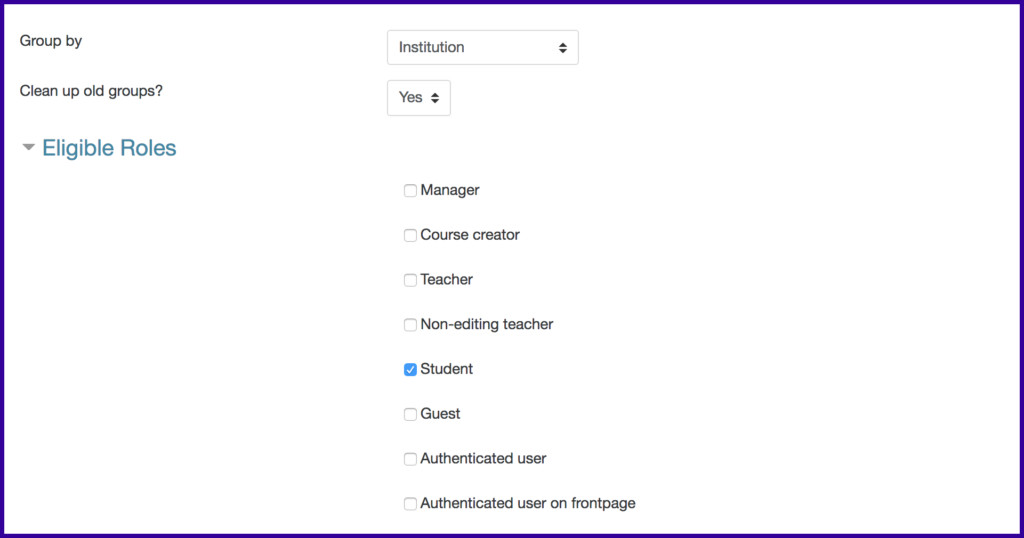Viewport: 1024px width, 538px height.
Task: Click the Clean up old groups? label
Action: click(91, 91)
